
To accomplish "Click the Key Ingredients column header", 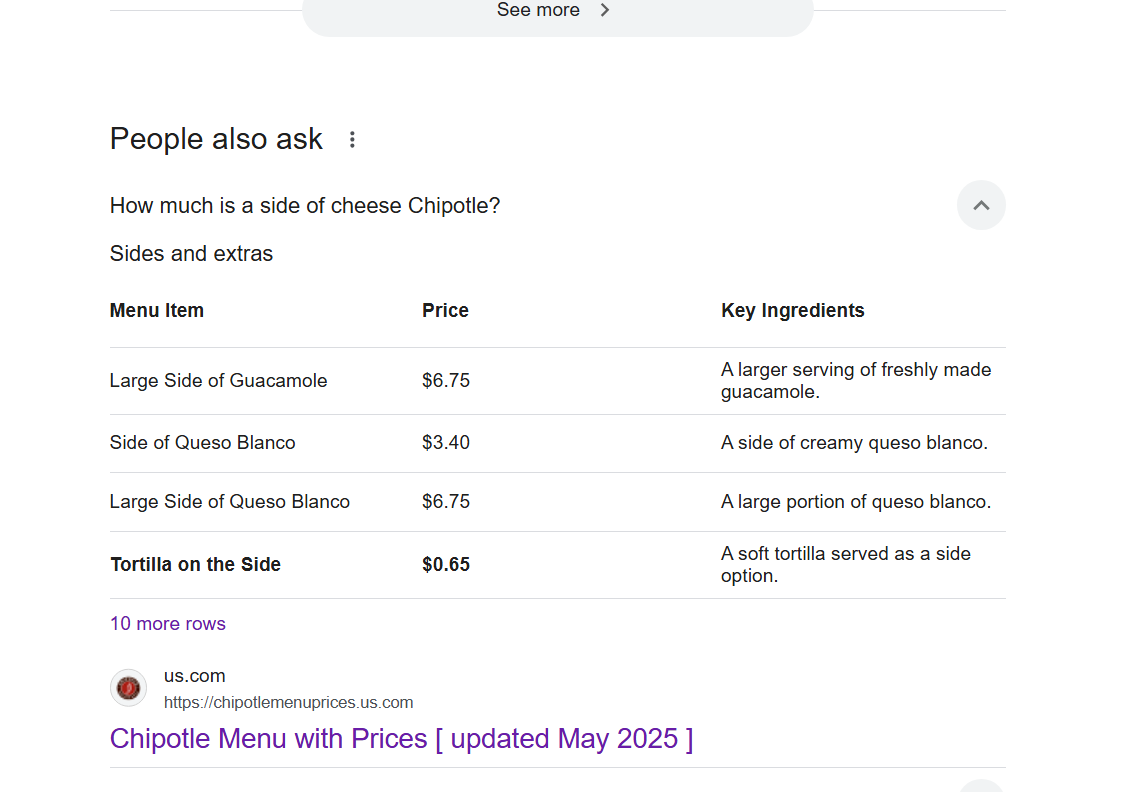I will pos(793,311).
